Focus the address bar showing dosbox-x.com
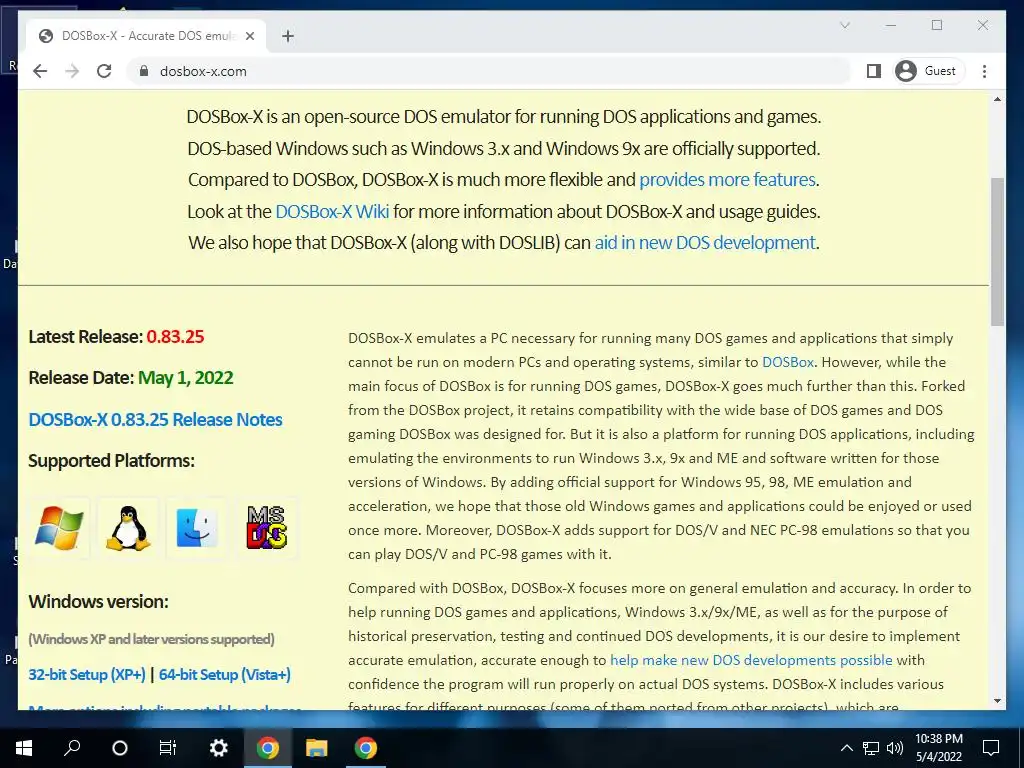Viewport: 1024px width, 768px height. coord(490,71)
